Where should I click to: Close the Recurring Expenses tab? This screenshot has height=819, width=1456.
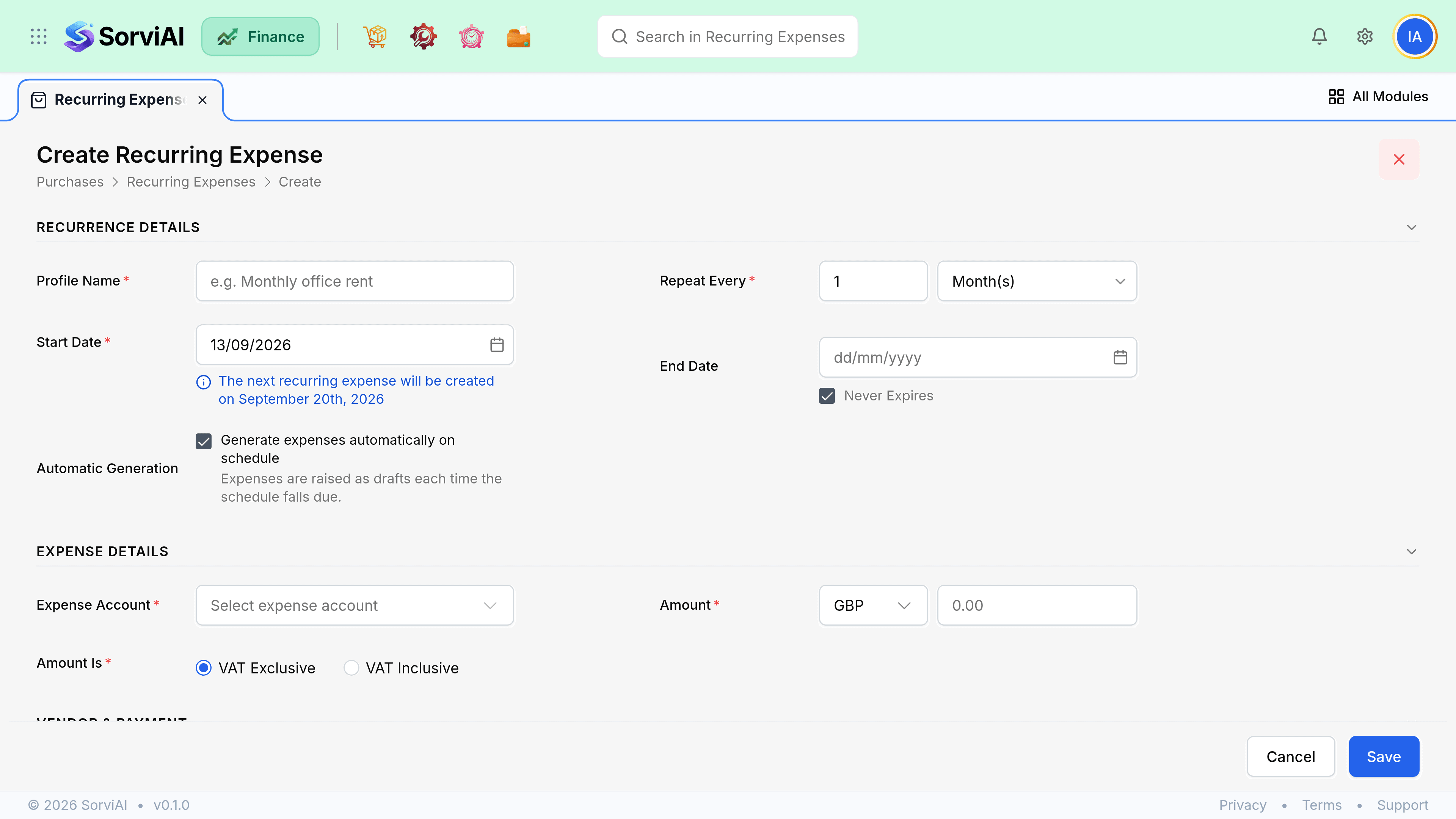[202, 100]
